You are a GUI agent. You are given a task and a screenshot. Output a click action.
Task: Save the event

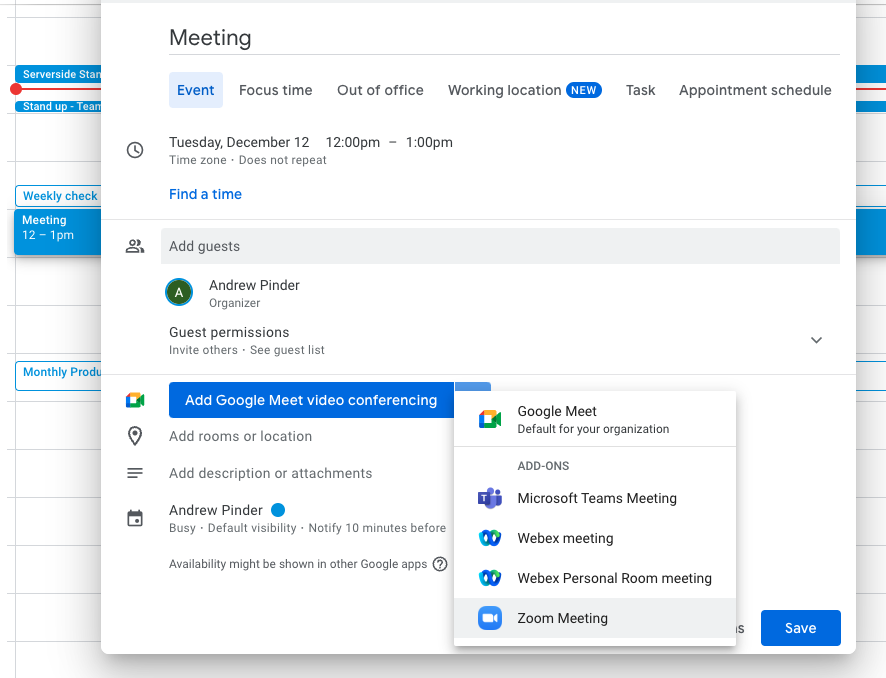click(x=801, y=628)
